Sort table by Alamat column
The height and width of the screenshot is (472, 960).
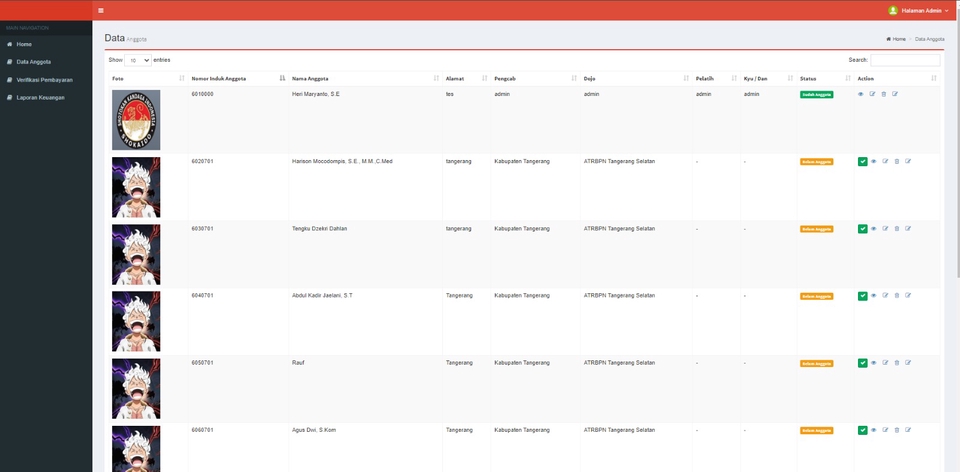pyautogui.click(x=467, y=78)
